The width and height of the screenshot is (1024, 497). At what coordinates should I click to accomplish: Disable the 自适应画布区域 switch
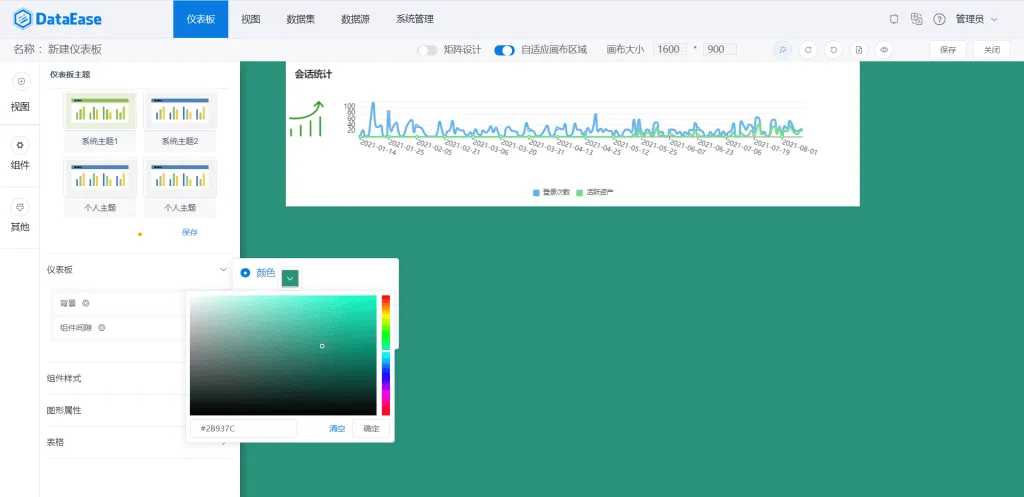(x=504, y=50)
